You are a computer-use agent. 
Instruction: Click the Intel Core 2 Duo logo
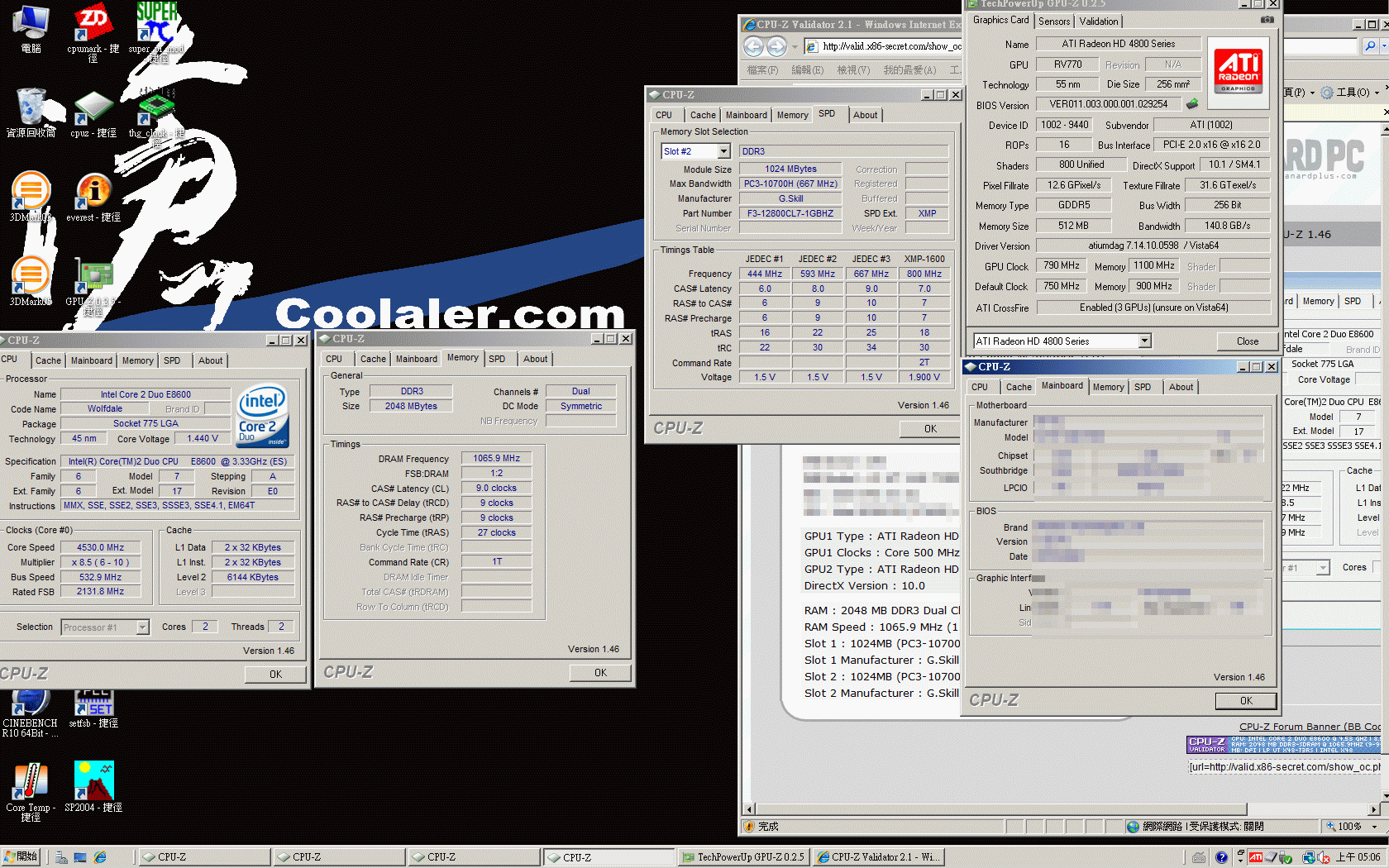click(262, 415)
